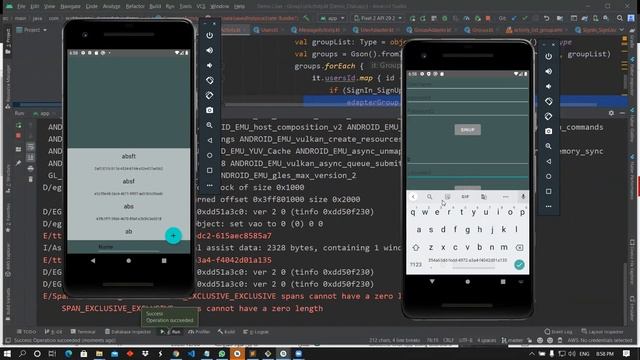Show hidden editor tabs overflow chevron
This screenshot has height=360, width=640.
[x=622, y=30]
